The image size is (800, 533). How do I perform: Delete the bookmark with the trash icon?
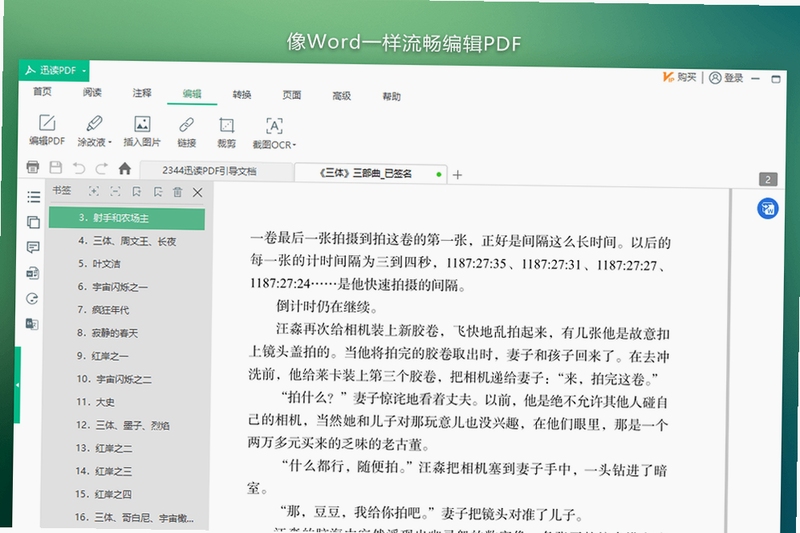pos(178,192)
